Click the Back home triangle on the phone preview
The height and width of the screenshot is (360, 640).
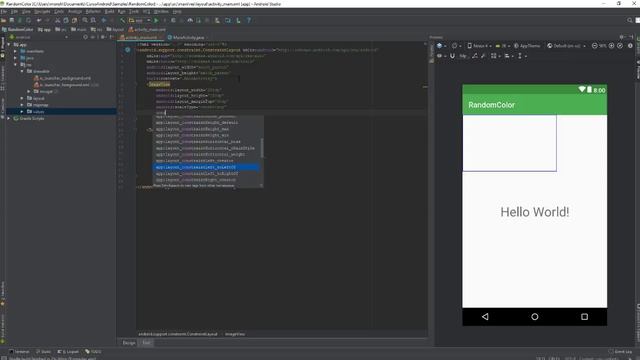(485, 317)
